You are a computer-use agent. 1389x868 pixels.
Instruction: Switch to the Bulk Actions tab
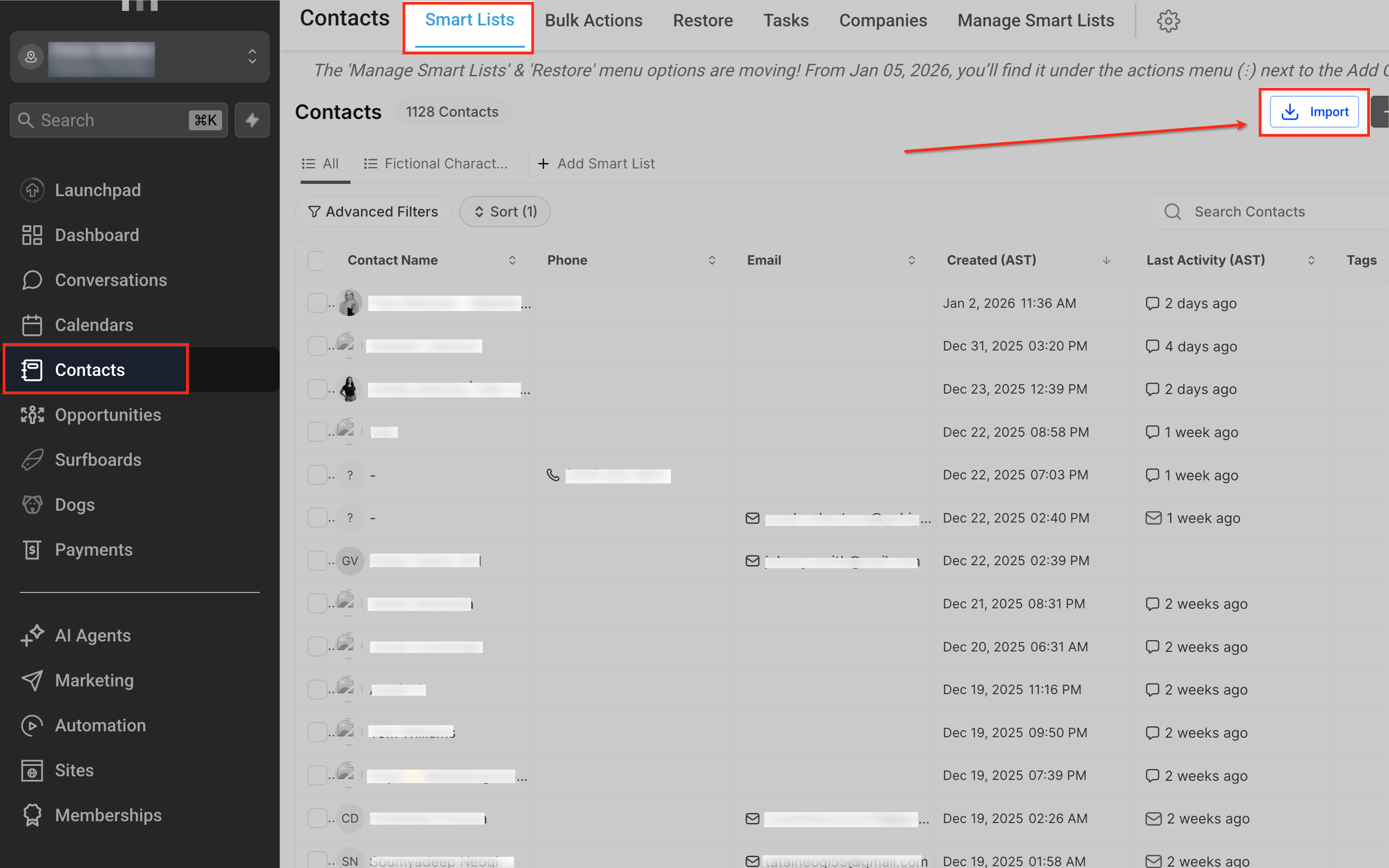point(593,21)
